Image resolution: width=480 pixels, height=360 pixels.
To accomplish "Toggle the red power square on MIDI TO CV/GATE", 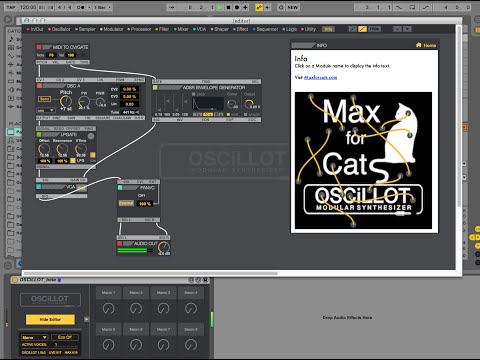I will [x=39, y=47].
